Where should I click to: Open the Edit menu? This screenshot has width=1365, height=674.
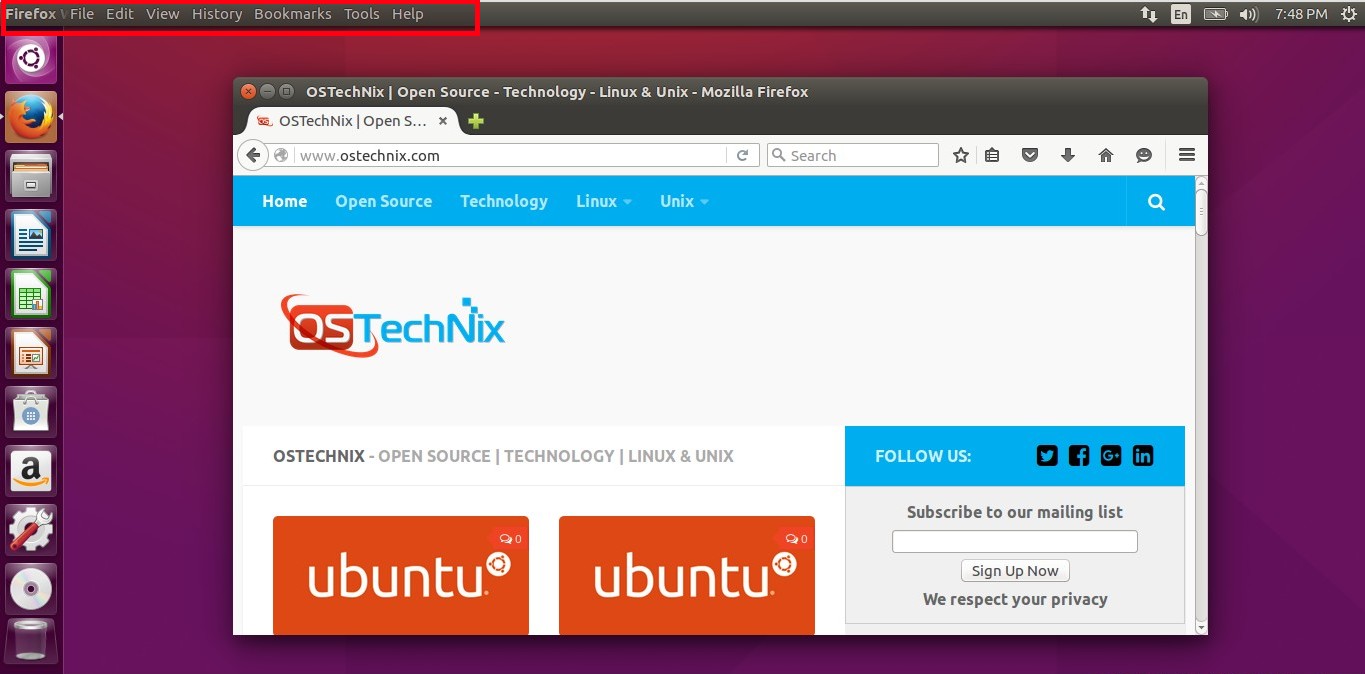pos(120,14)
